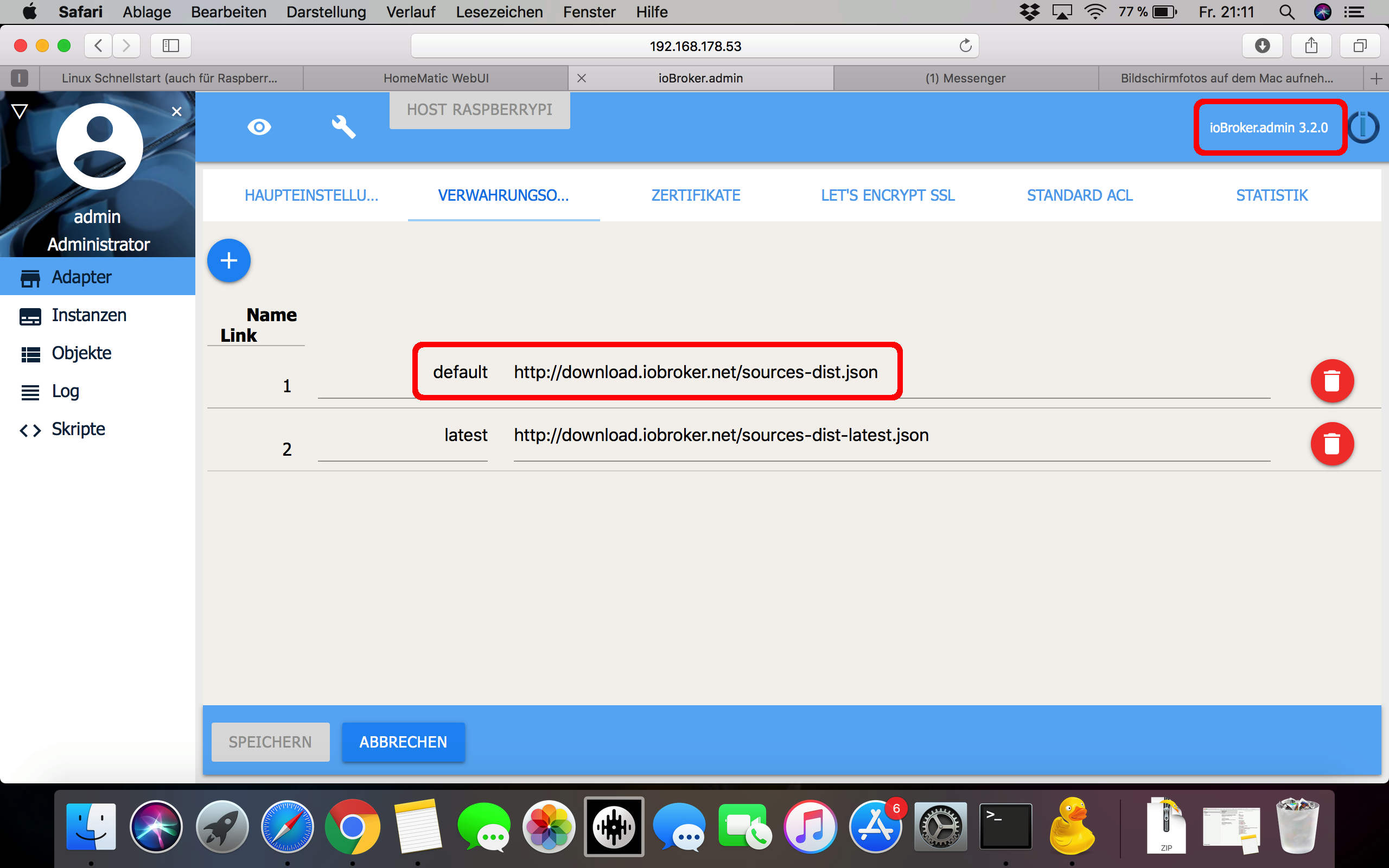View the Log via its sidebar icon
The image size is (1389, 868).
click(x=30, y=391)
